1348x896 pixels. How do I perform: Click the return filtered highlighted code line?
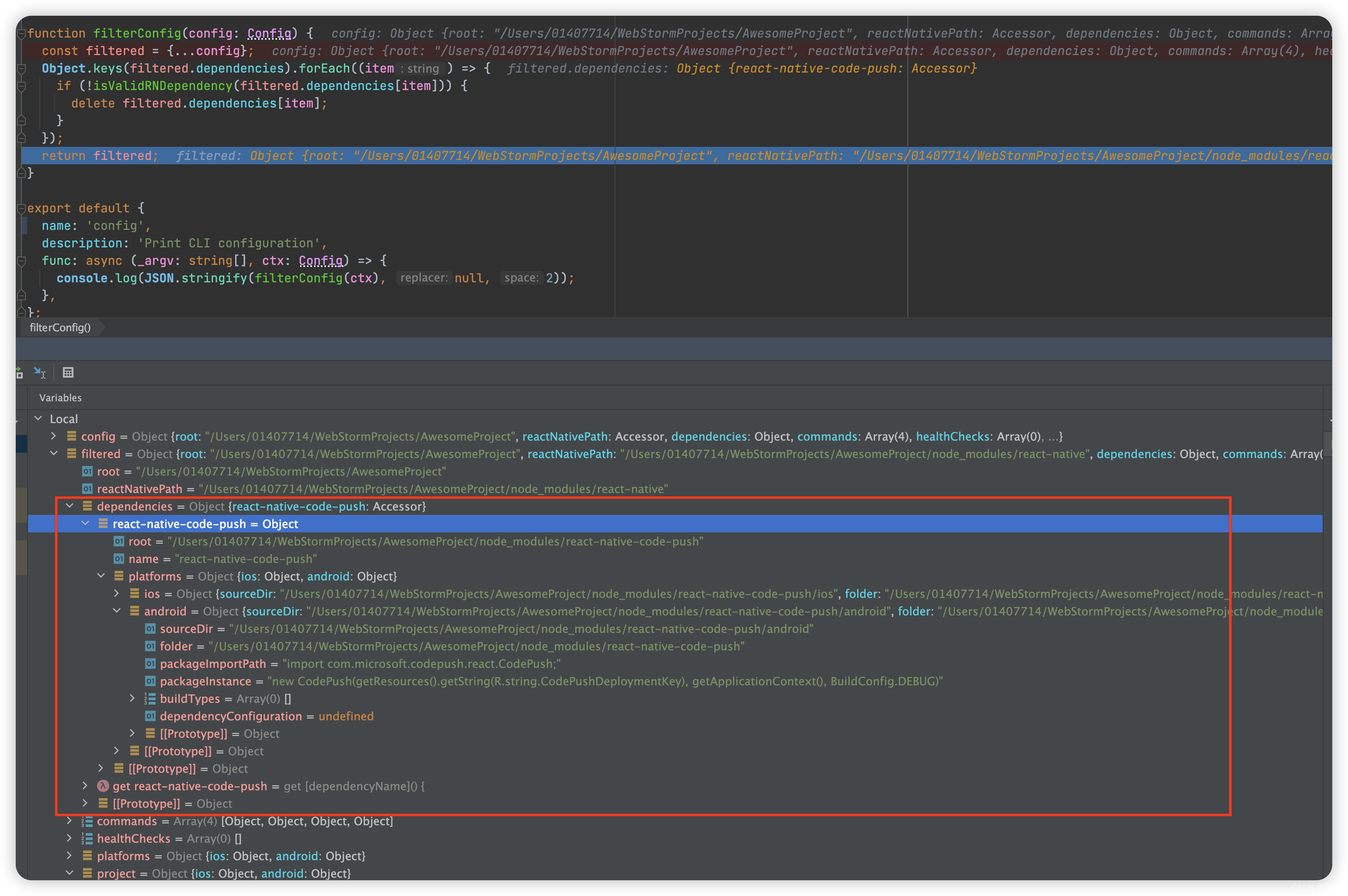point(97,156)
